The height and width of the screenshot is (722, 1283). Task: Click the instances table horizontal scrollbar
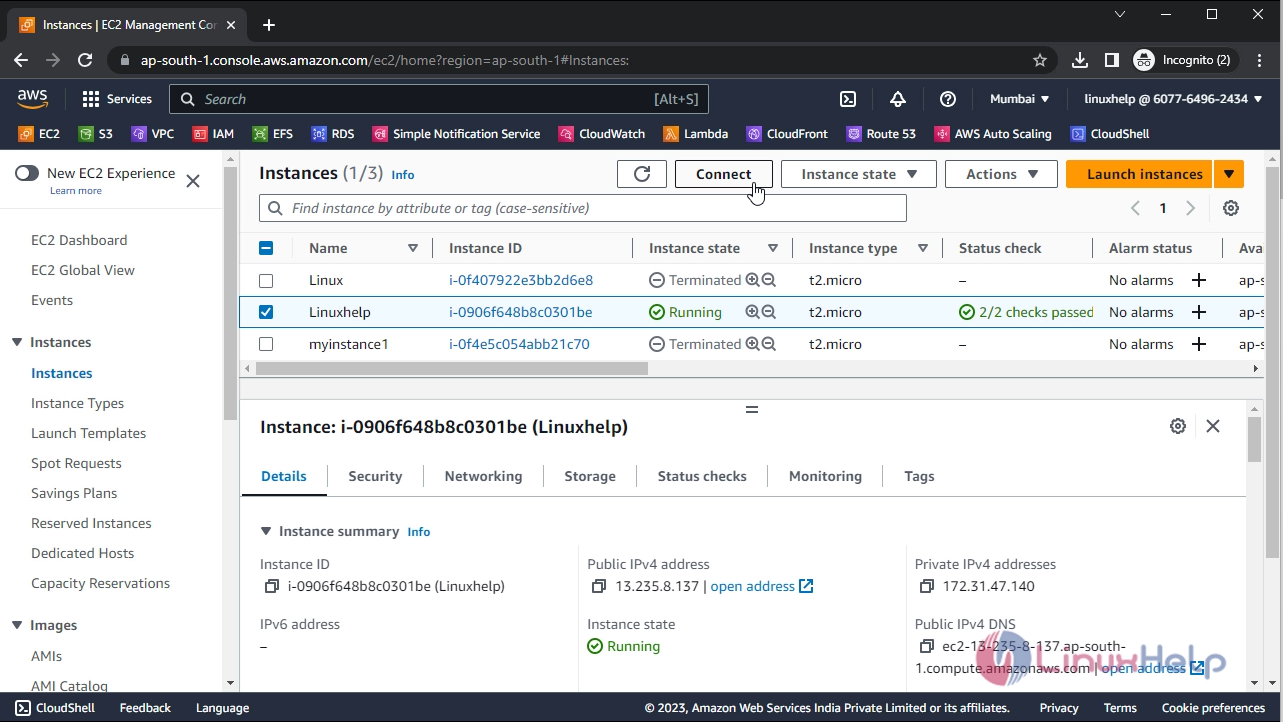pos(452,368)
